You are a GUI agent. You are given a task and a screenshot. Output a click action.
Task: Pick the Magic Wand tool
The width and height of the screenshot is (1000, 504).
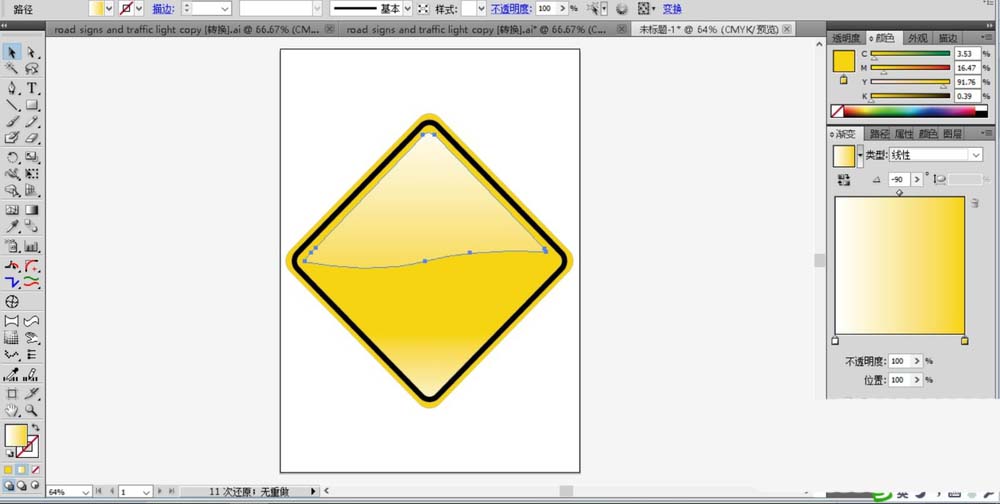[12, 69]
